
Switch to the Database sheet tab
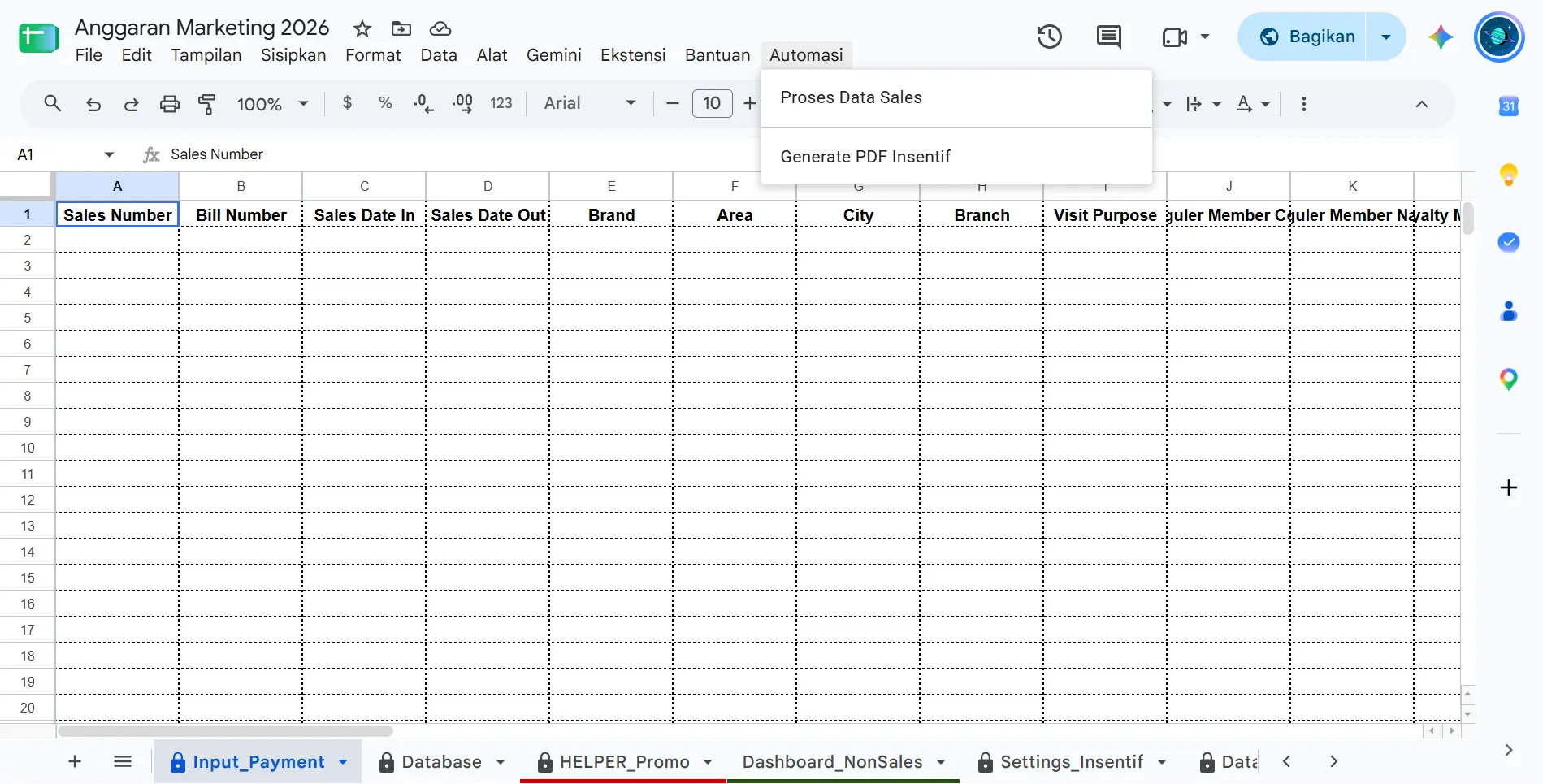(x=441, y=762)
